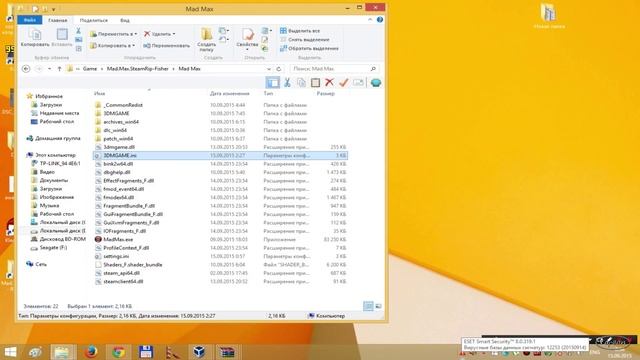Viewport: 640px width, 360px height.
Task: Click the Classic Shell paste clipboard toolbar icon
Action: tap(315, 82)
